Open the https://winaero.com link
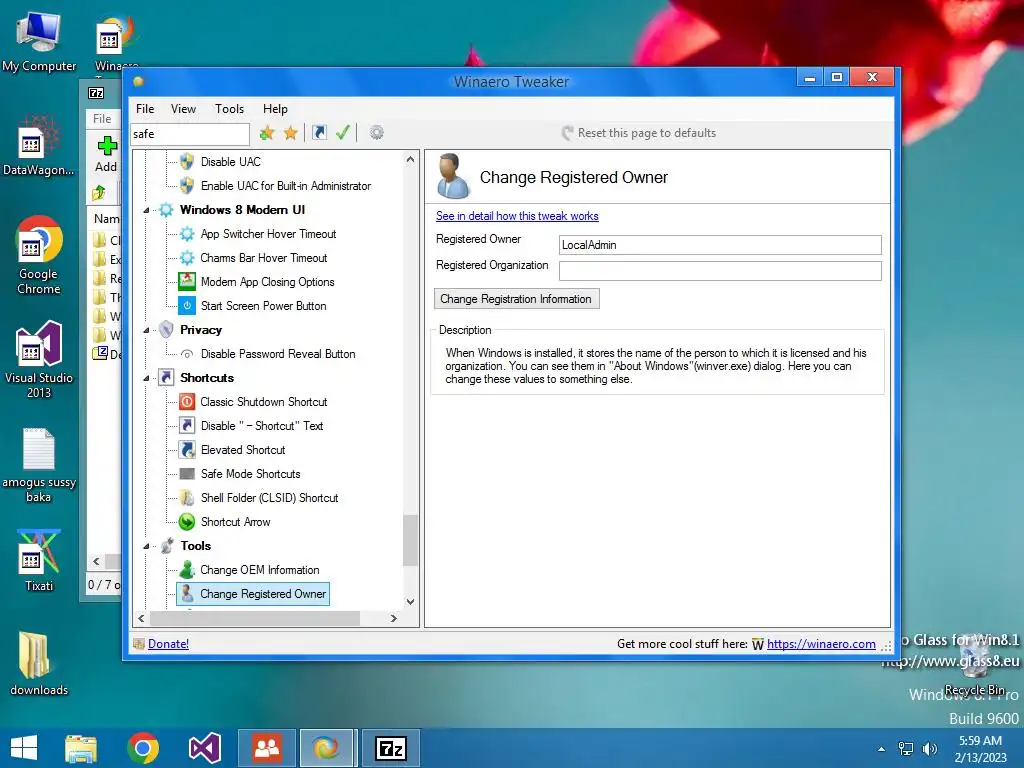The width and height of the screenshot is (1024, 768). (x=821, y=644)
